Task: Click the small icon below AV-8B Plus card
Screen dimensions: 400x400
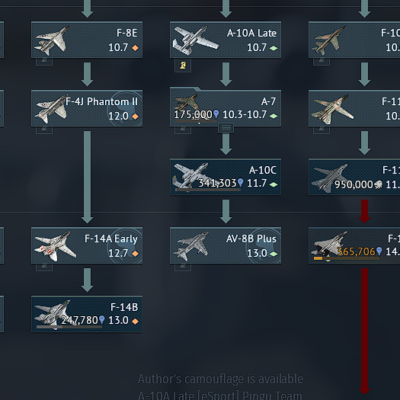Action: pos(183,267)
